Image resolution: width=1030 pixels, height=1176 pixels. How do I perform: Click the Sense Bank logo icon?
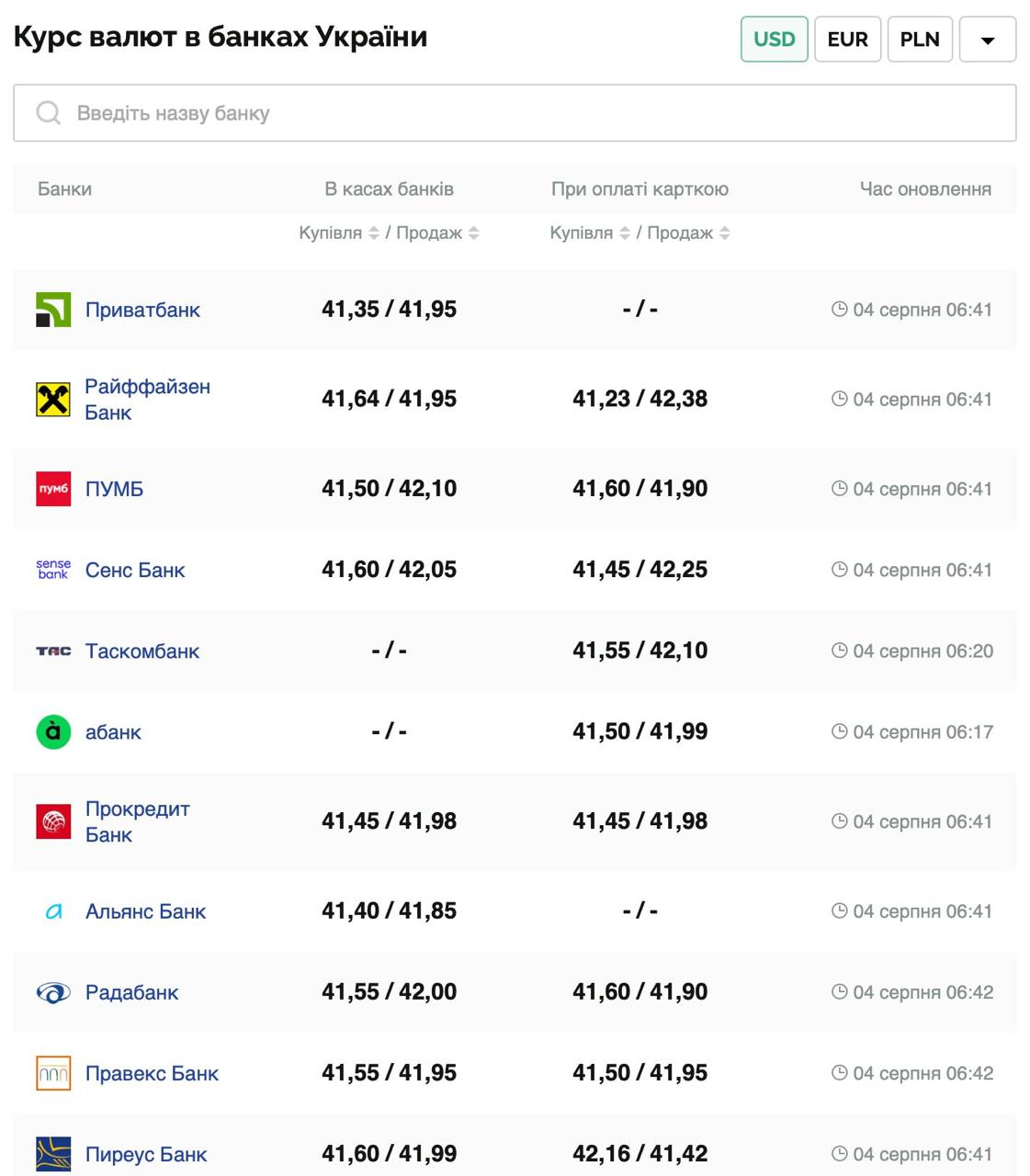click(x=53, y=570)
